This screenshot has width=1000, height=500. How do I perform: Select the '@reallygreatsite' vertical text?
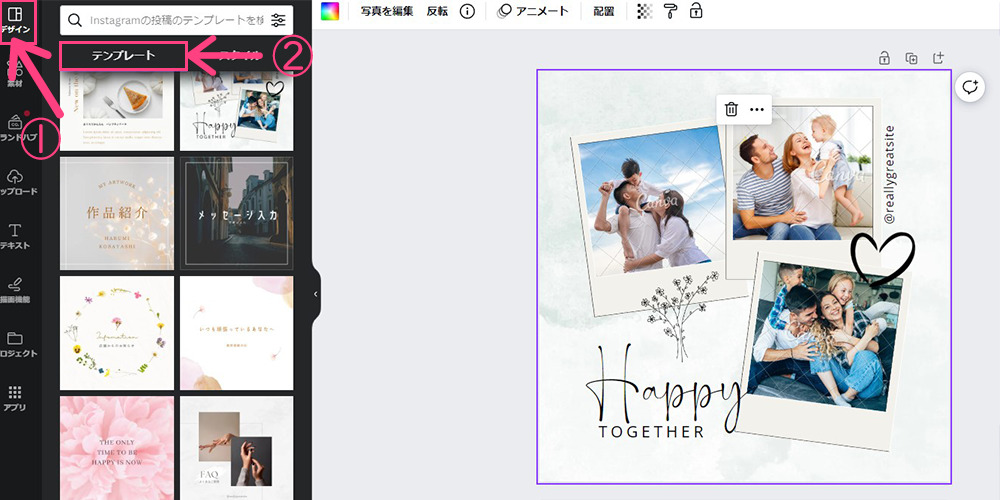click(x=890, y=175)
